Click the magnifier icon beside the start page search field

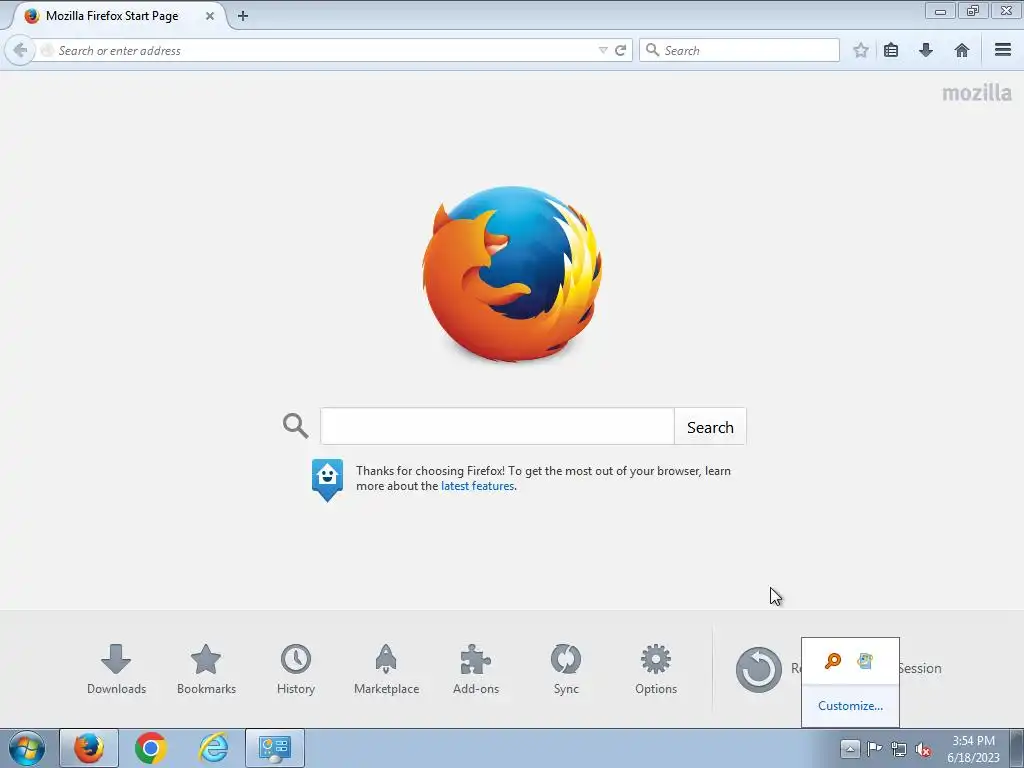[x=295, y=426]
